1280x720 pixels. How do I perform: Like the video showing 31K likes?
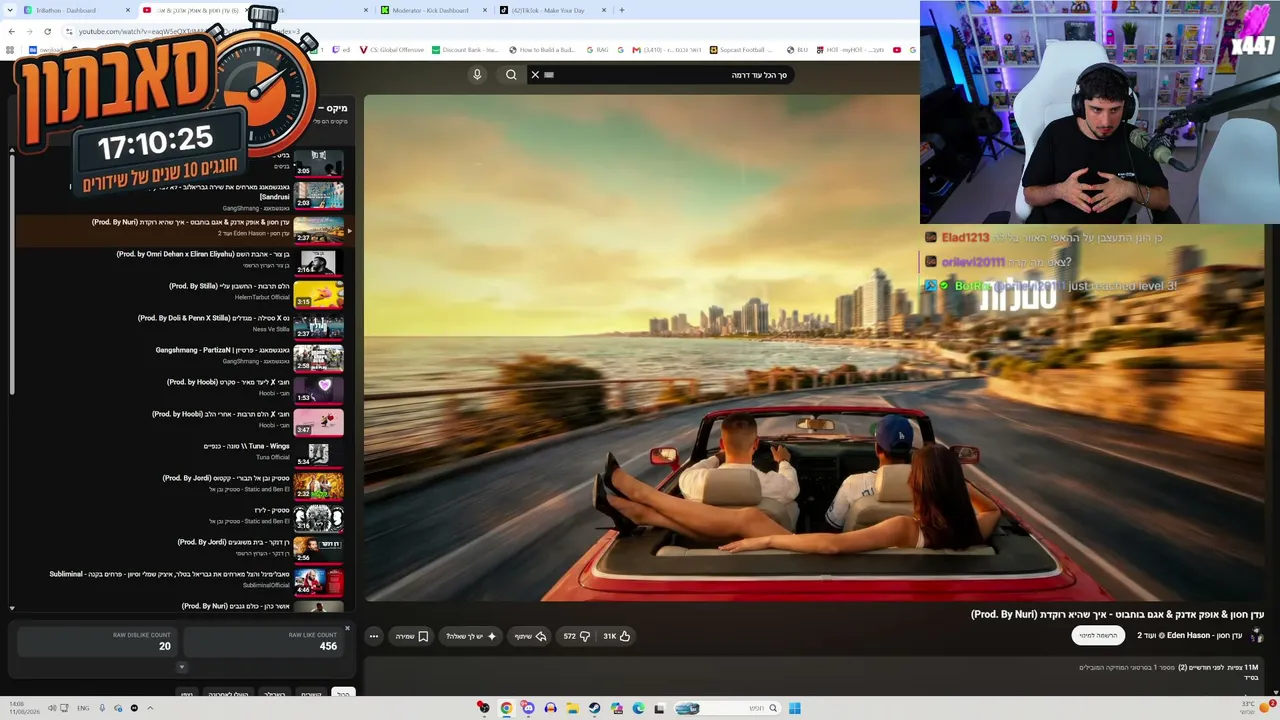click(x=616, y=636)
